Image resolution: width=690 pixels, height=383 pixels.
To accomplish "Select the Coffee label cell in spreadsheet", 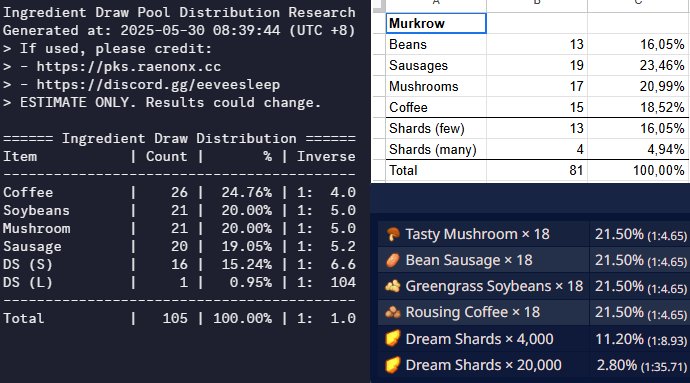I will (x=436, y=107).
